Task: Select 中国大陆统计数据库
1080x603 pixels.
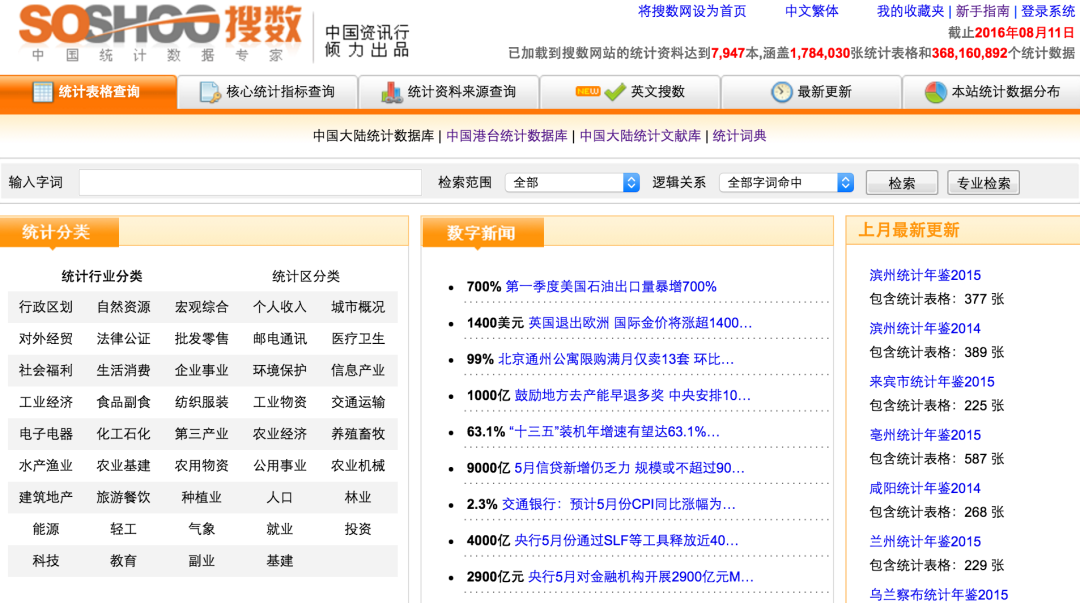Action: point(373,136)
